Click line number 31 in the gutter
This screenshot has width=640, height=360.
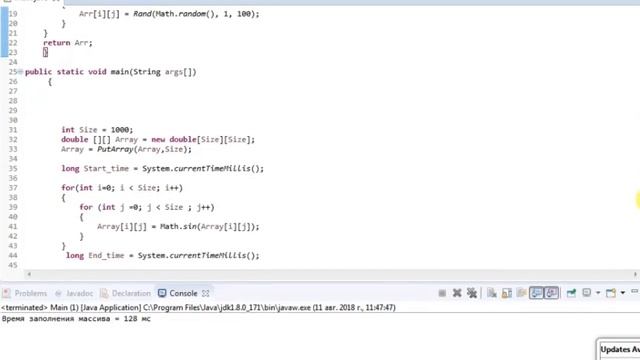(x=13, y=130)
